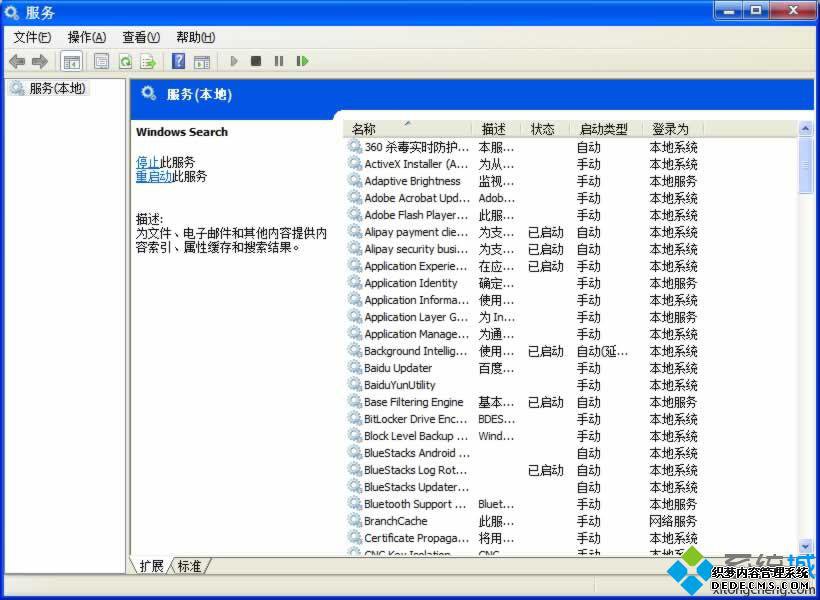Click the gear icon beside Base Filtering Engine
Image resolution: width=820 pixels, height=600 pixels.
tap(355, 402)
